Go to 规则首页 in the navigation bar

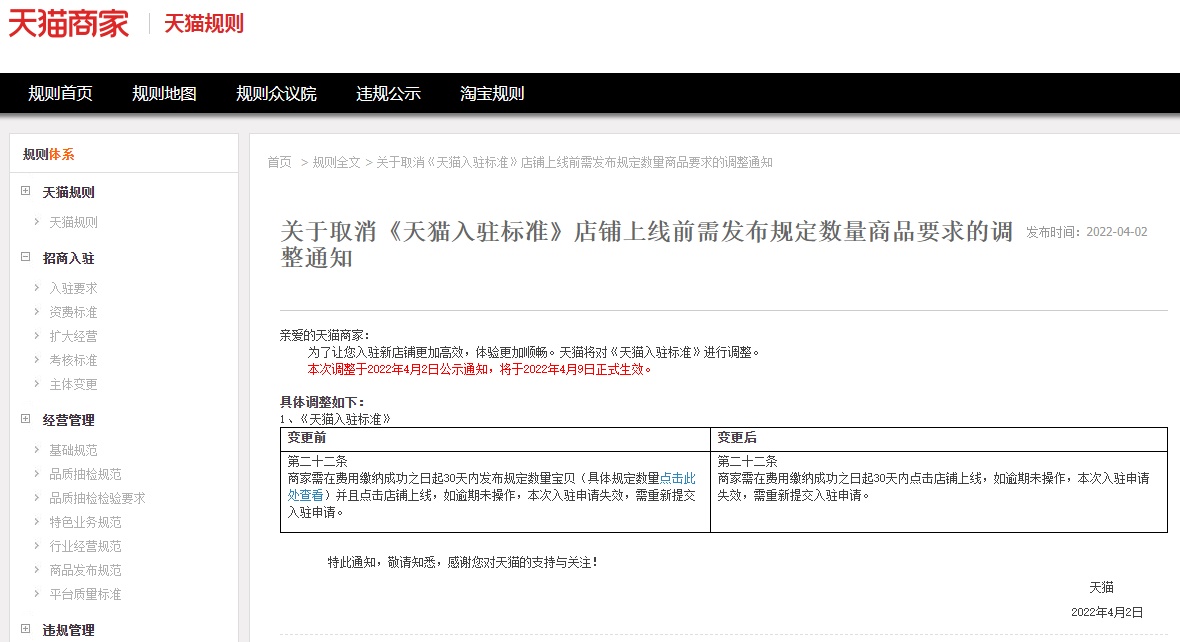point(60,93)
